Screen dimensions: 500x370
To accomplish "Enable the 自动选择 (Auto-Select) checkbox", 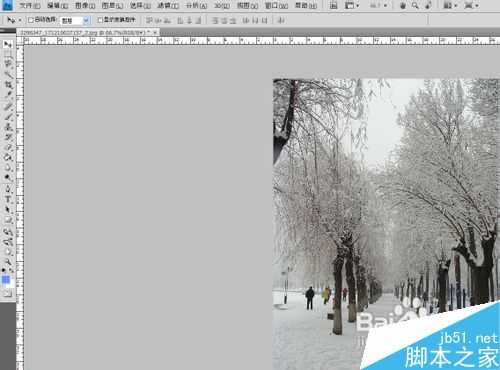I will point(31,20).
